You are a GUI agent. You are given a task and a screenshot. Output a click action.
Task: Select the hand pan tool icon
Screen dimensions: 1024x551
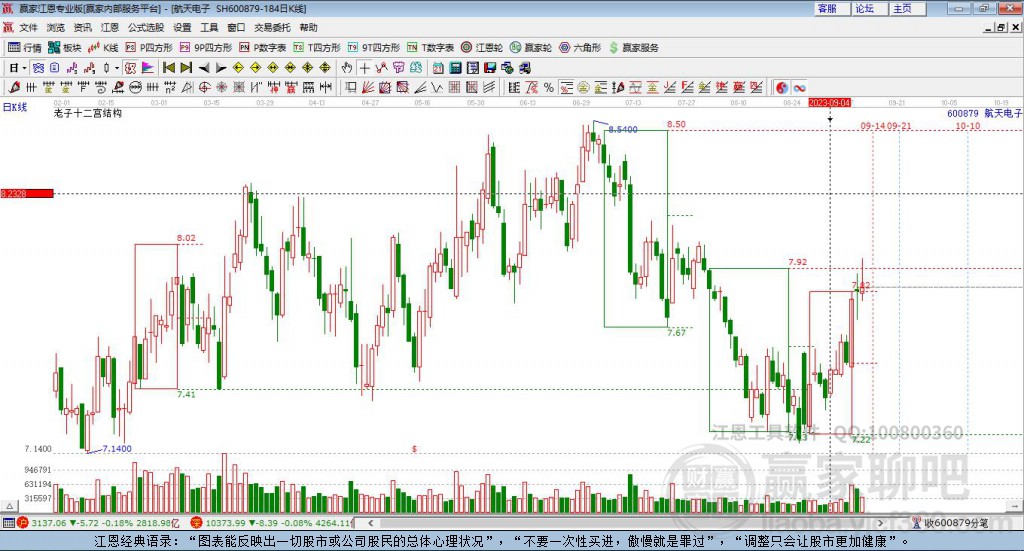tap(347, 68)
